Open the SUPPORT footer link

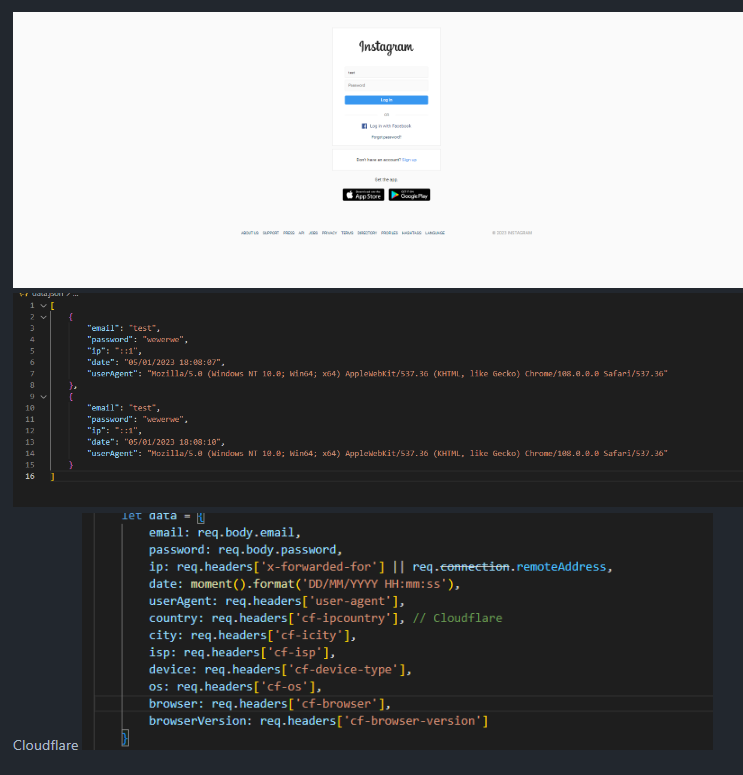tap(271, 233)
